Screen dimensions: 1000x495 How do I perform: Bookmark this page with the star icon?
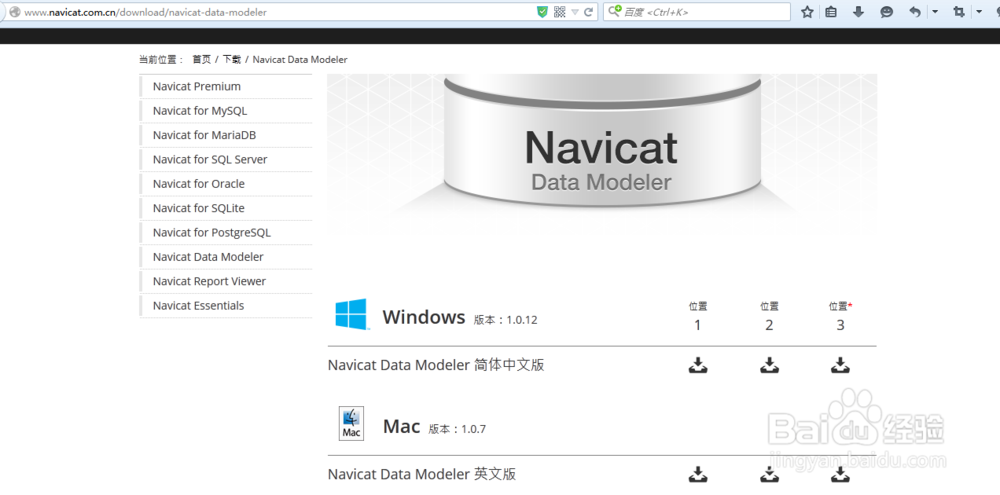[x=807, y=11]
